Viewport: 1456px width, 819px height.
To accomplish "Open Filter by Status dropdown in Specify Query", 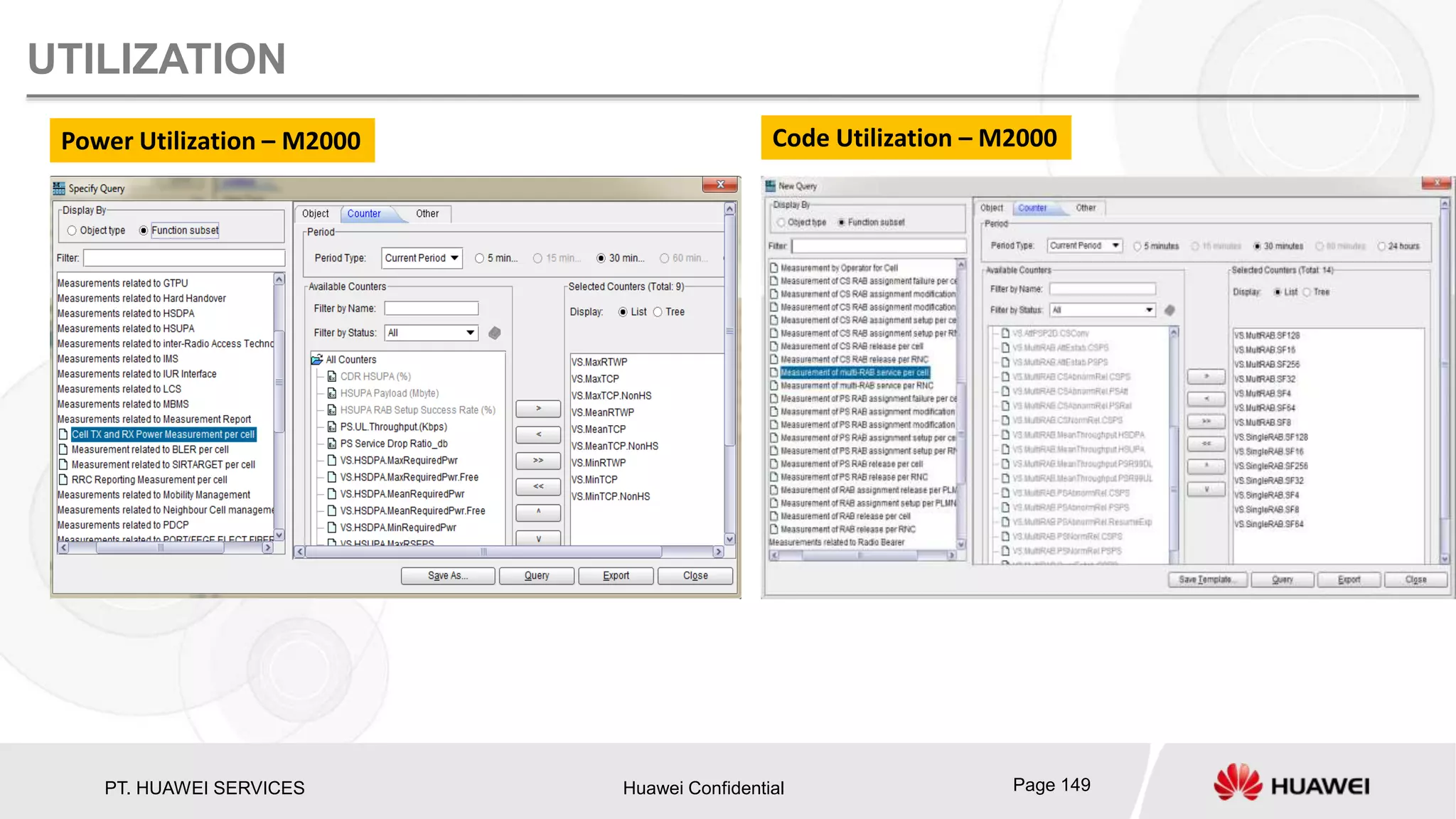I will click(432, 333).
